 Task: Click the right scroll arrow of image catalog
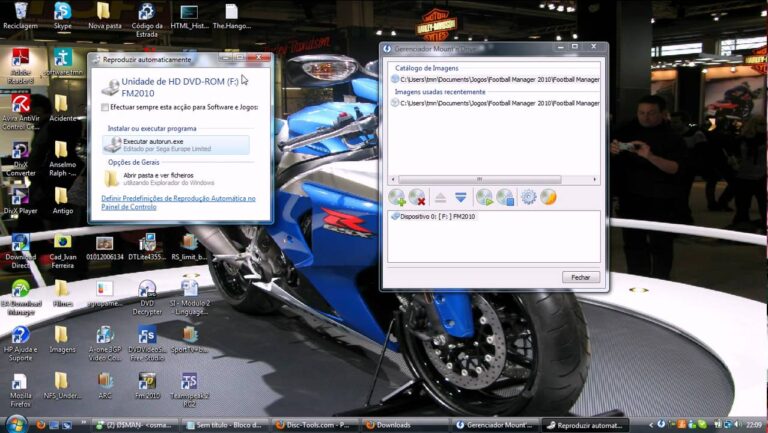tap(595, 179)
